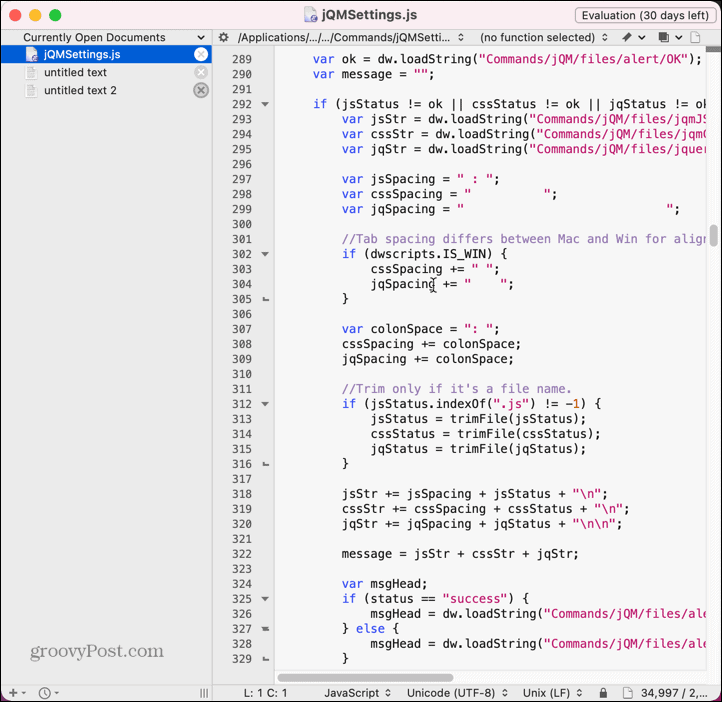The width and height of the screenshot is (722, 702).
Task: Click the document icon in navigation bar
Action: tap(695, 37)
